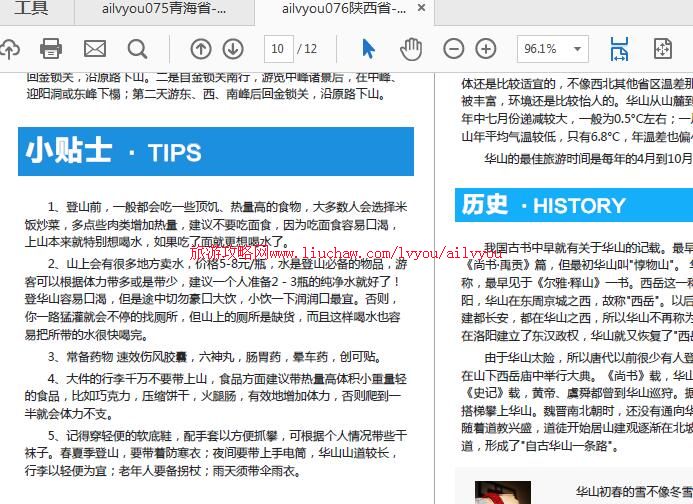
Task: Zoom in with plus button
Action: (x=486, y=49)
